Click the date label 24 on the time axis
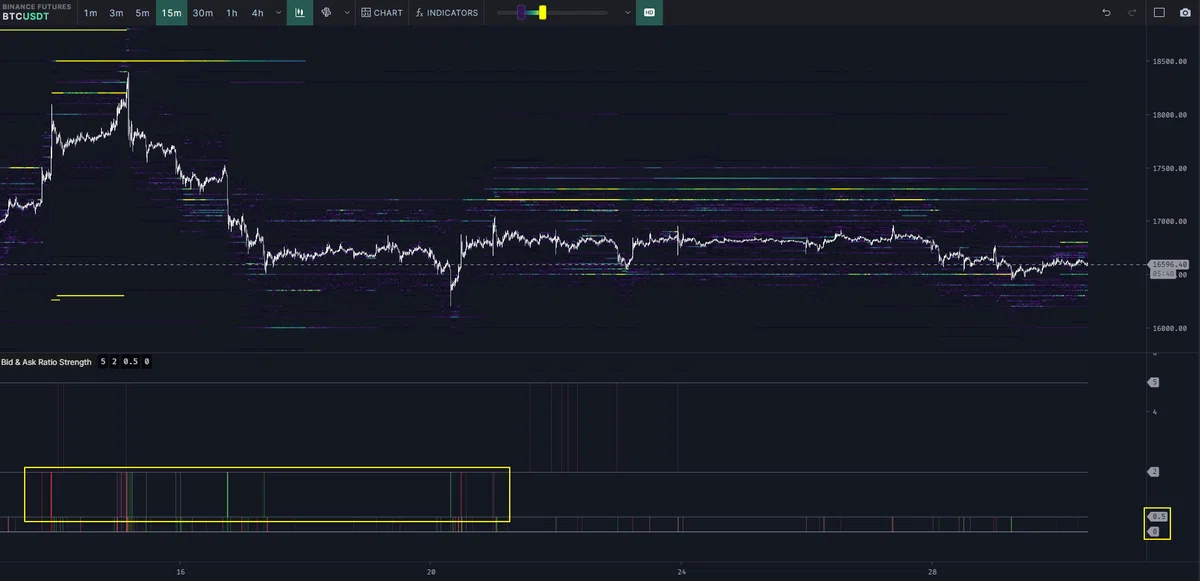The height and width of the screenshot is (581, 1200). pos(681,572)
